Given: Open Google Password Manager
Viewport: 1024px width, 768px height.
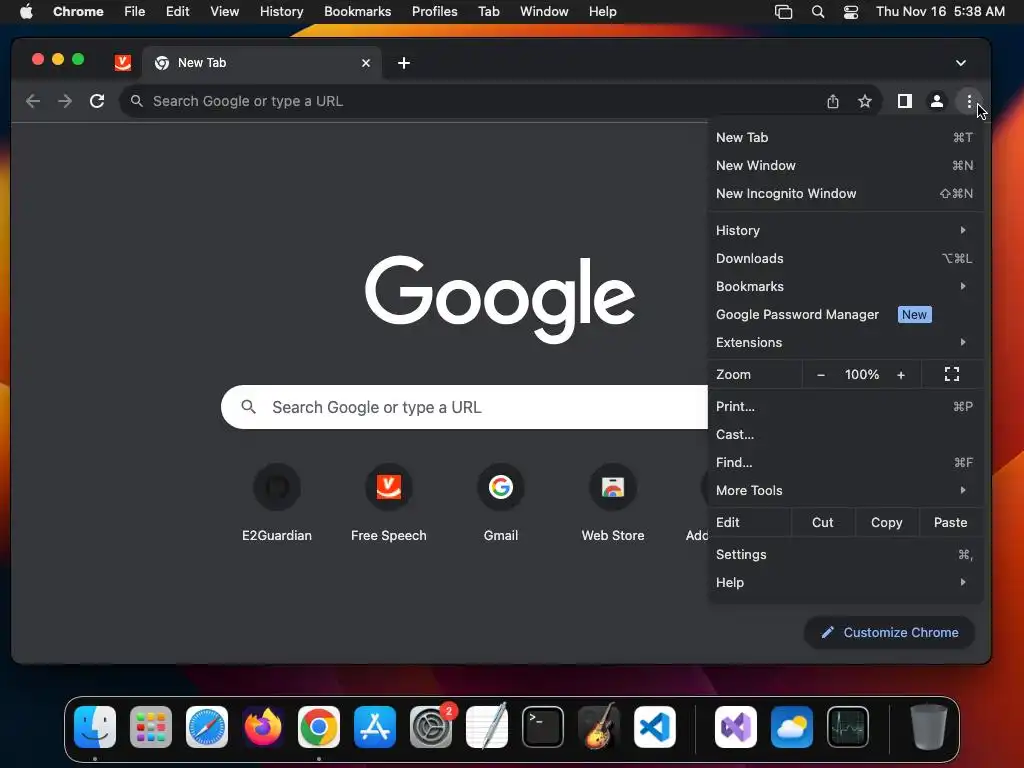Looking at the screenshot, I should (845, 314).
